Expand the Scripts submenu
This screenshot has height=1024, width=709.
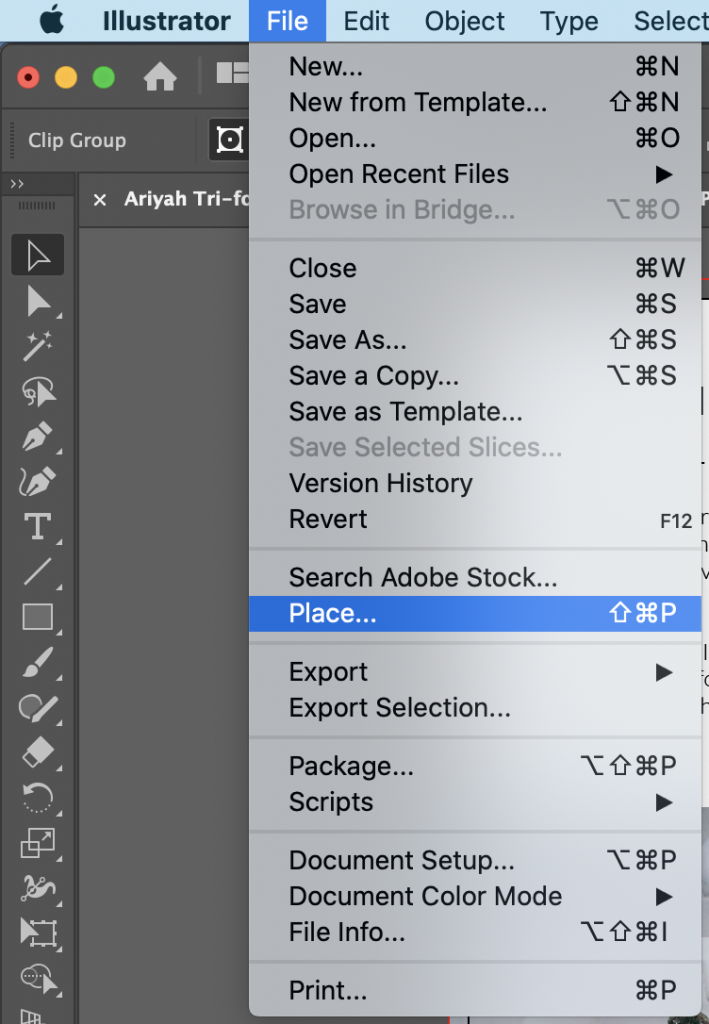pos(475,802)
